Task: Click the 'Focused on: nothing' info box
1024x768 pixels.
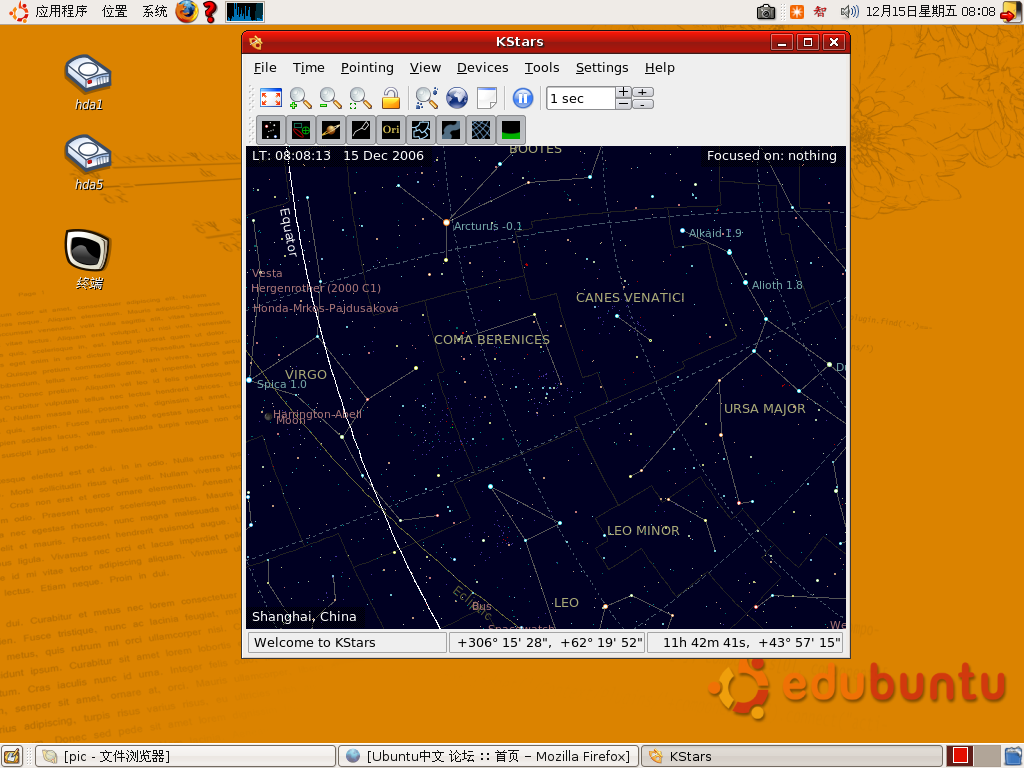Action: click(x=771, y=155)
